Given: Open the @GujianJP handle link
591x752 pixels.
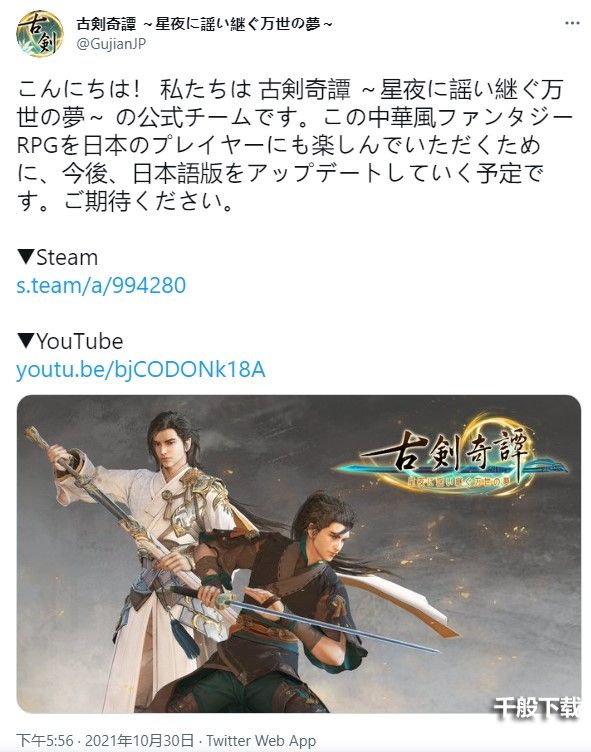Looking at the screenshot, I should [111, 44].
